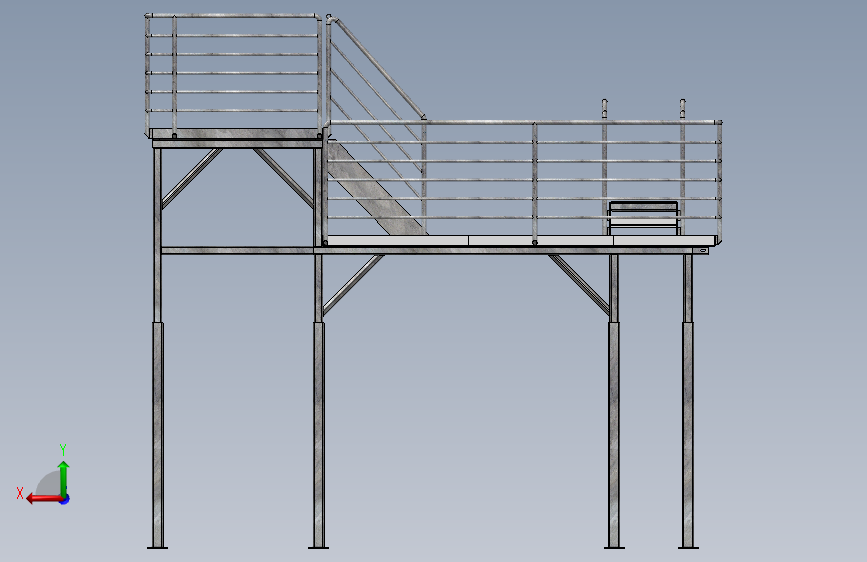Viewport: 867px width, 562px height.
Task: Select the far-right support leg of the structure
Action: pyautogui.click(x=688, y=401)
